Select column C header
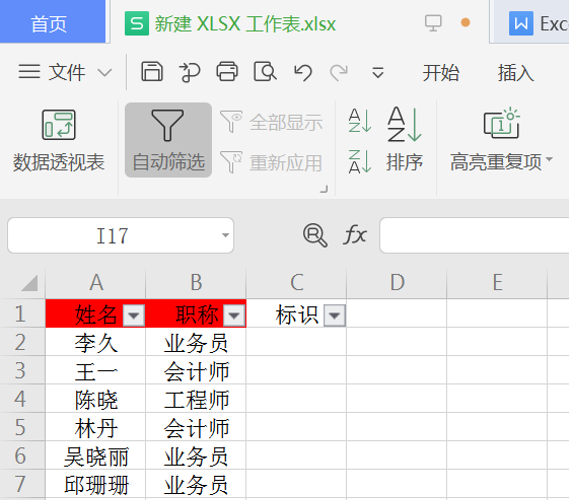 296,283
